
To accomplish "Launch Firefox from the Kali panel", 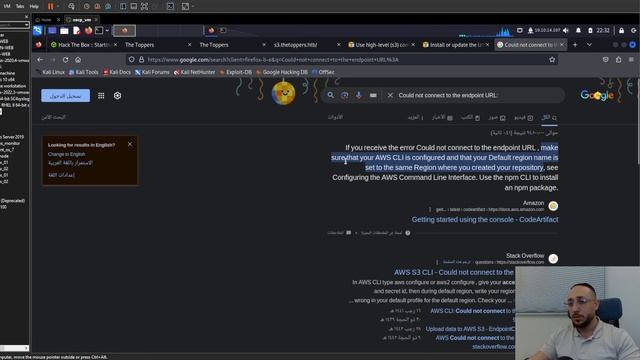I will (88, 31).
